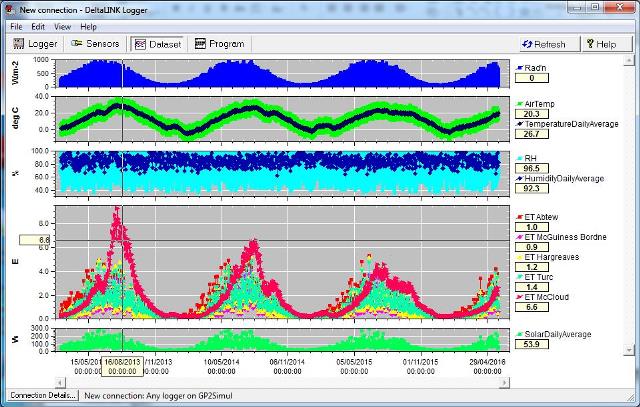Click TemperatureDailyAverage value 26.7
640x407 pixels.
tap(532, 134)
